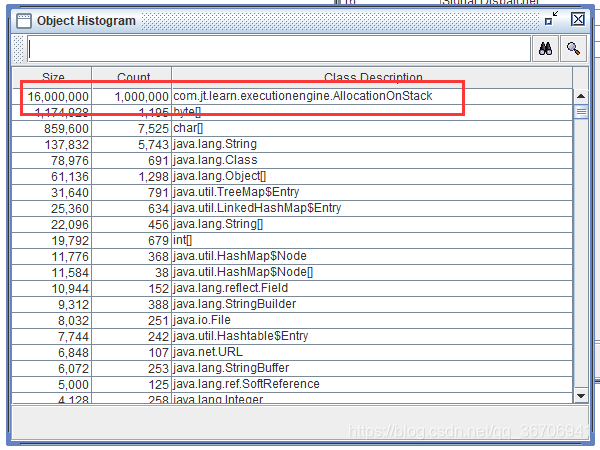Click the count value 691
The width and height of the screenshot is (600, 450).
click(x=158, y=161)
